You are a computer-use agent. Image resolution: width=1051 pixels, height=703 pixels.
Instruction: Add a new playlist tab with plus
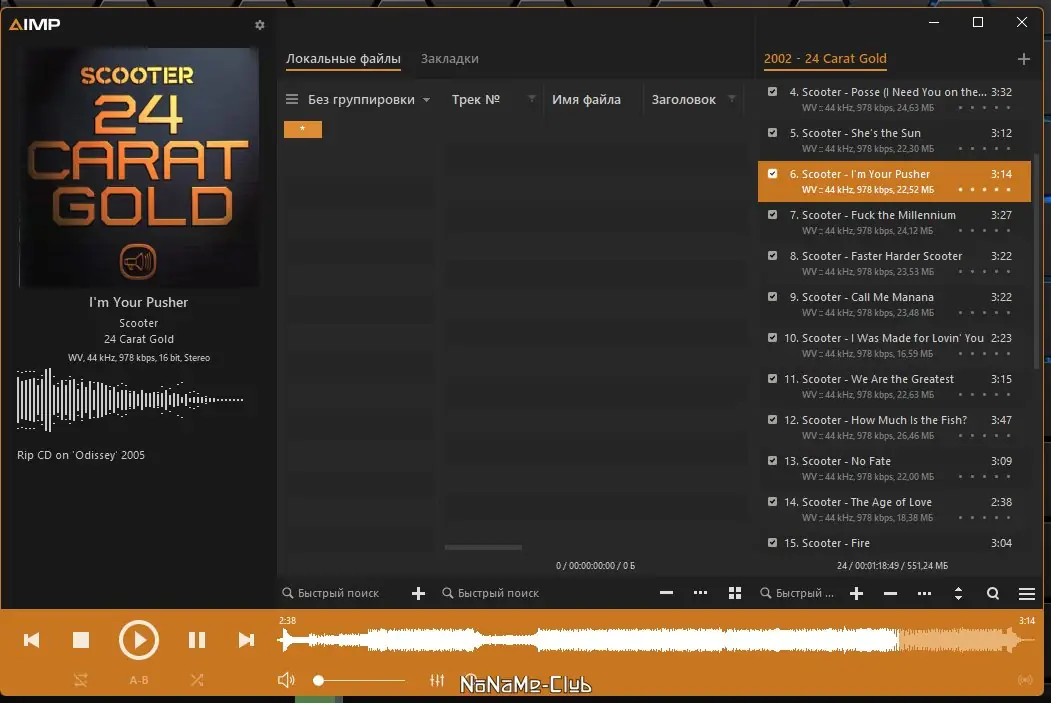tap(1024, 59)
